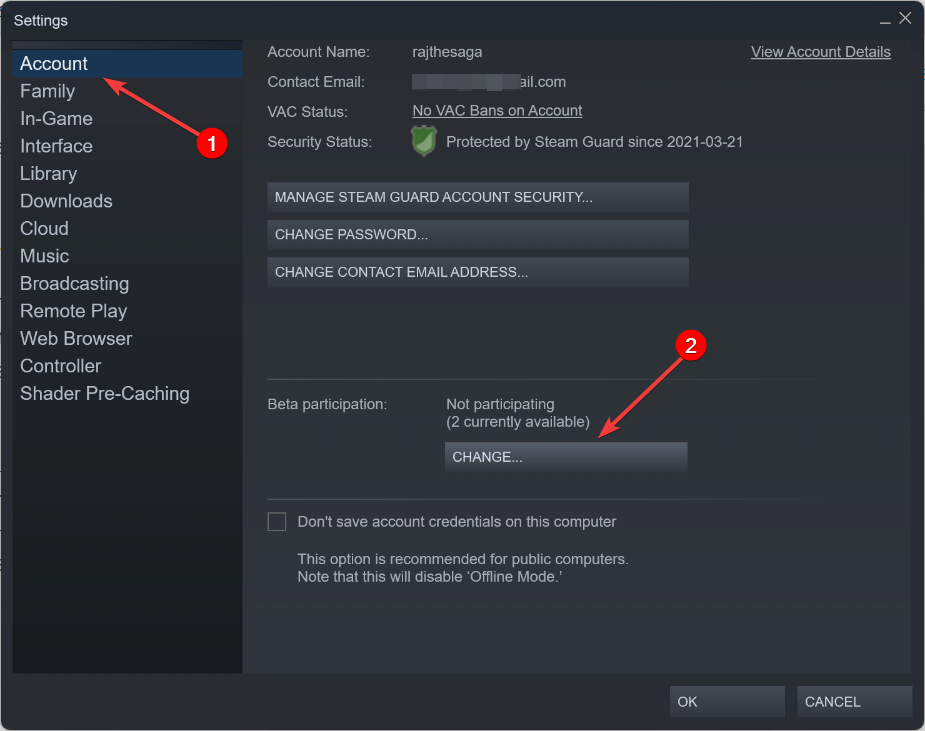Select the Account settings category

[x=127, y=64]
